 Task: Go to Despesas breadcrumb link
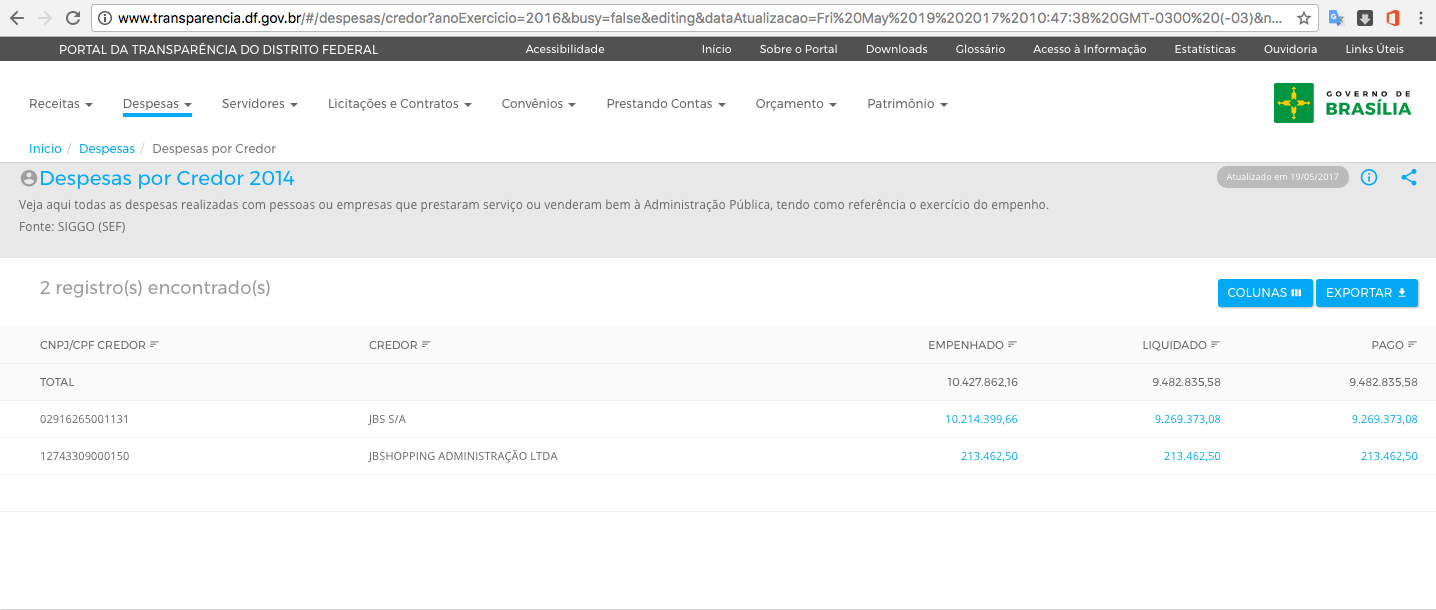click(107, 149)
